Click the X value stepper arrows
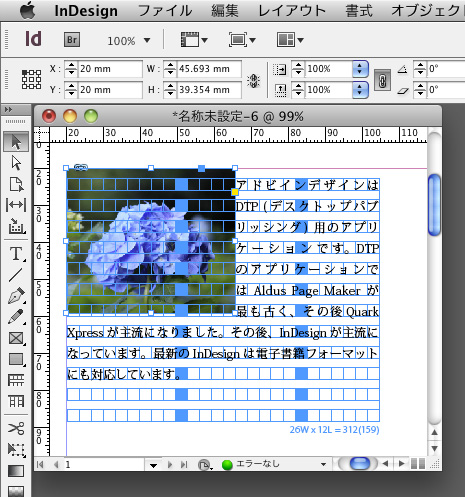This screenshot has height=497, width=465. coord(71,69)
